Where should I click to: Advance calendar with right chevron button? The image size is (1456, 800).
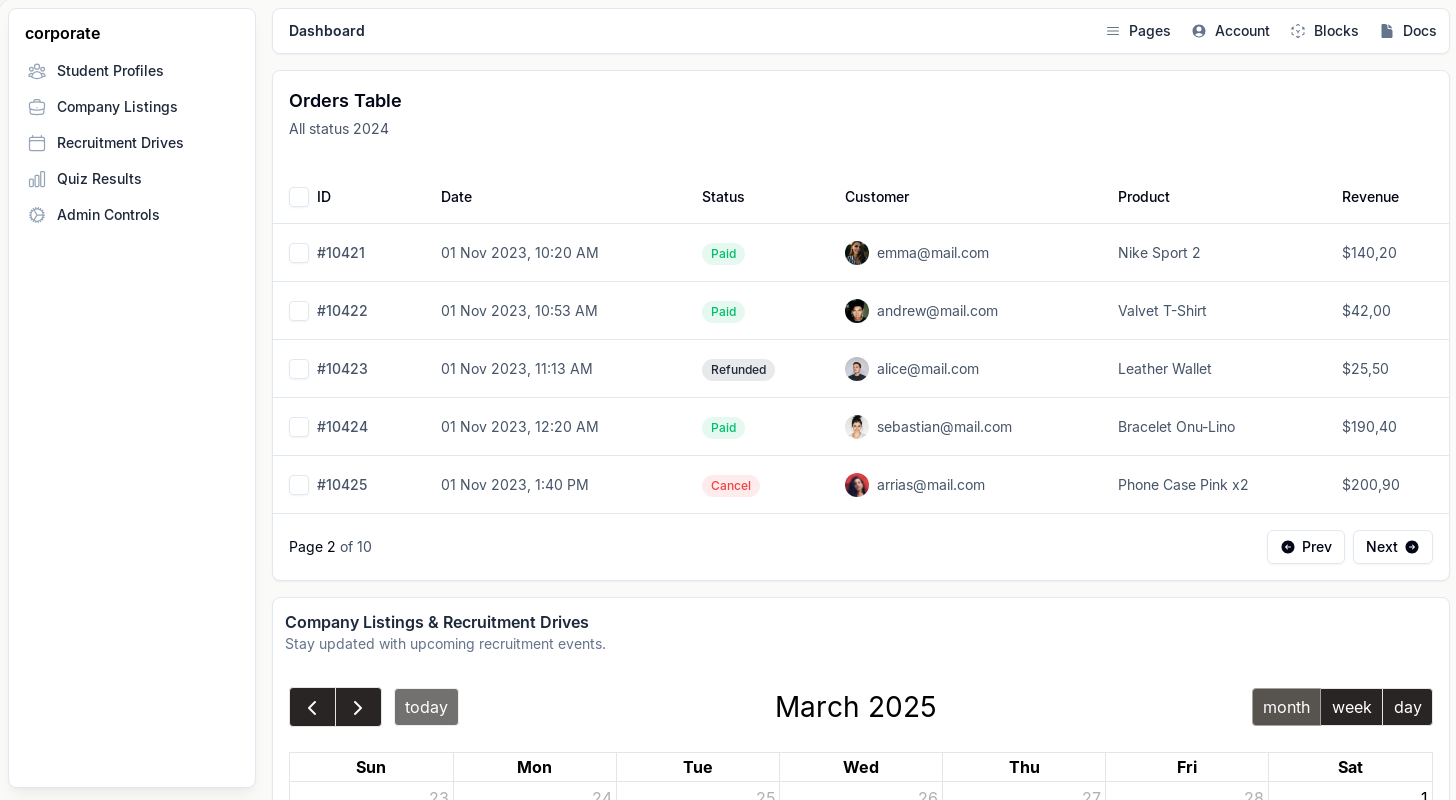coord(358,707)
